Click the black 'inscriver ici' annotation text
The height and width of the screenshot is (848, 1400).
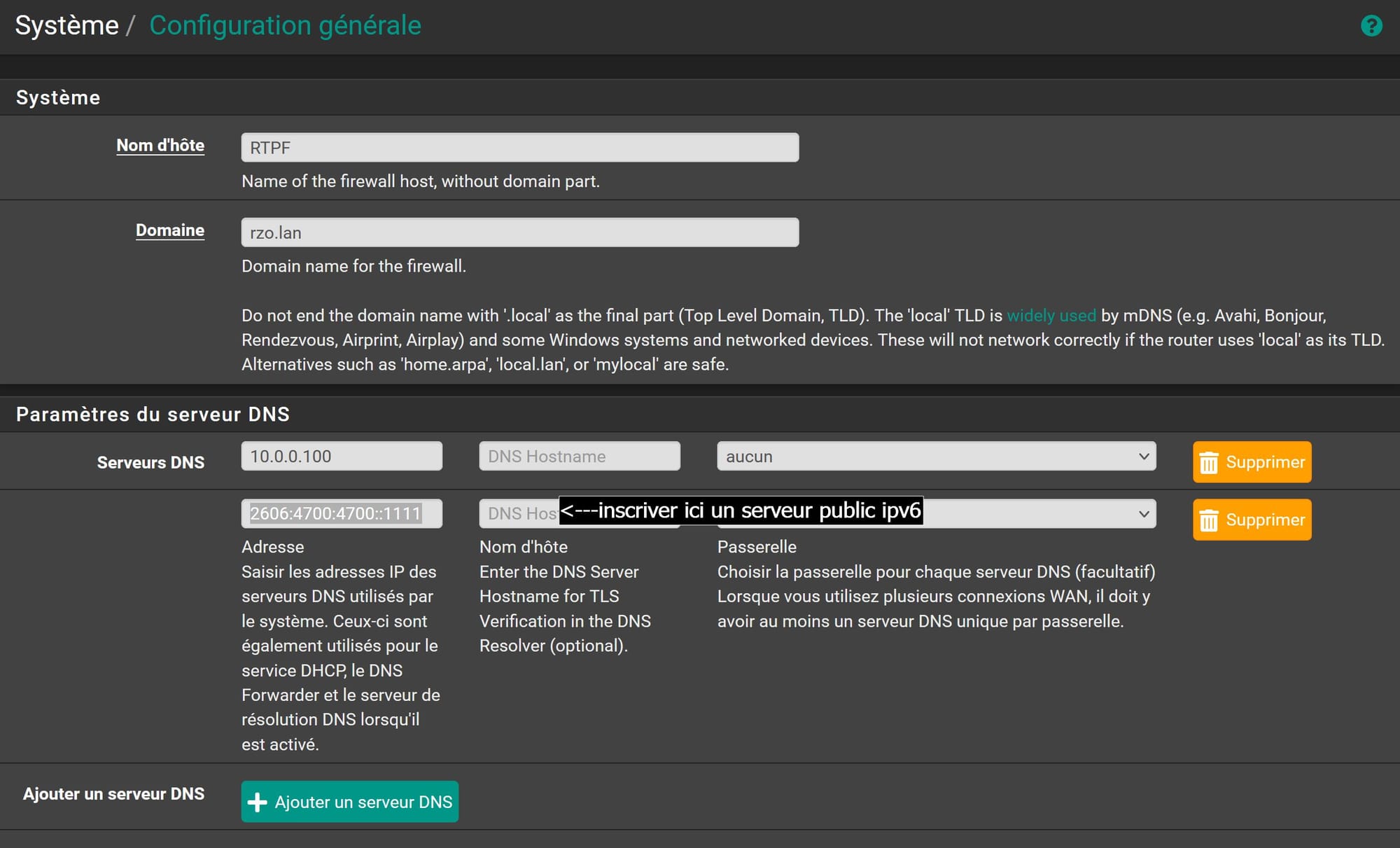tap(741, 510)
